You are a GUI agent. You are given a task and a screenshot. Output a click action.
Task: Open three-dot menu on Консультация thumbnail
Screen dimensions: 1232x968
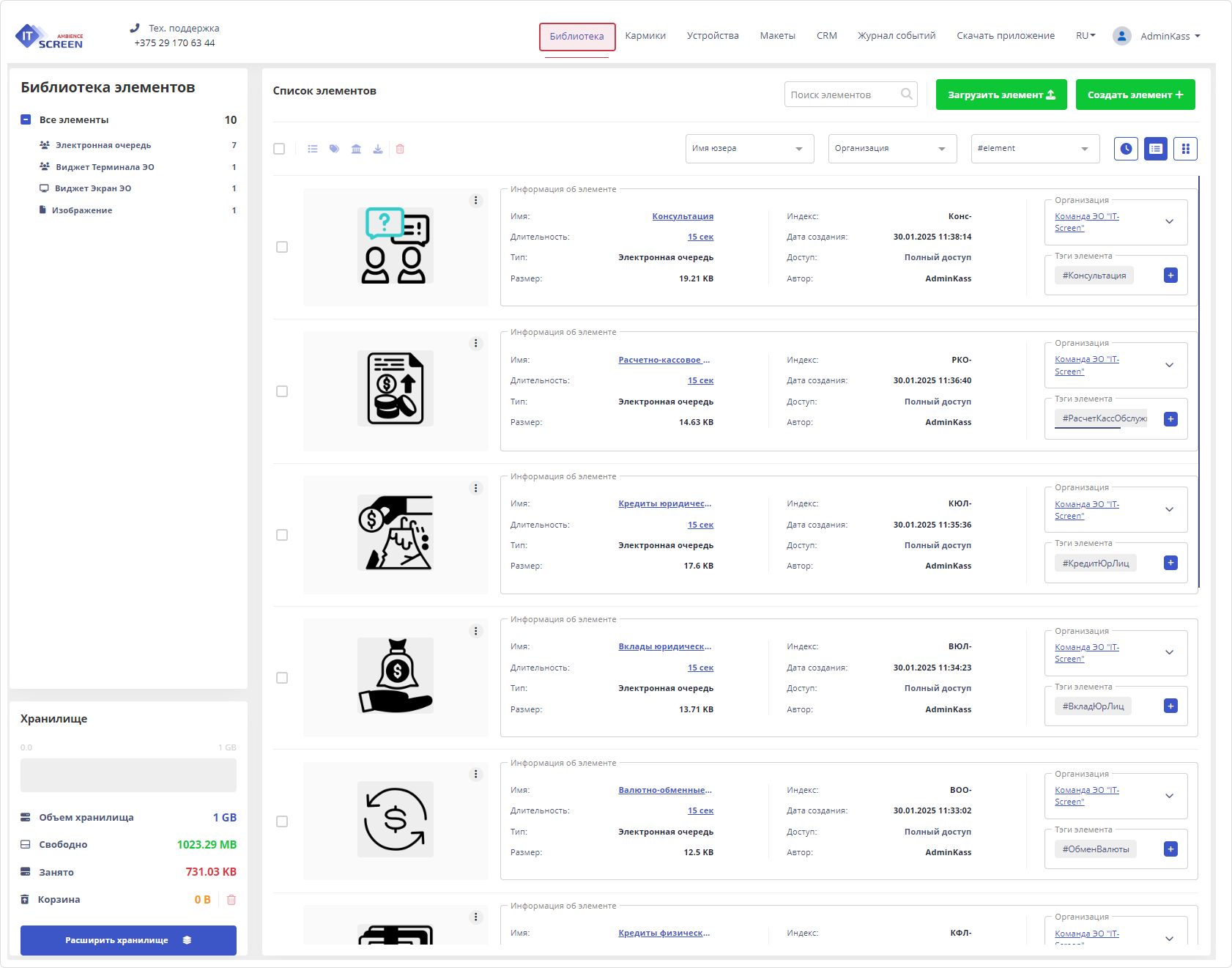(x=476, y=201)
